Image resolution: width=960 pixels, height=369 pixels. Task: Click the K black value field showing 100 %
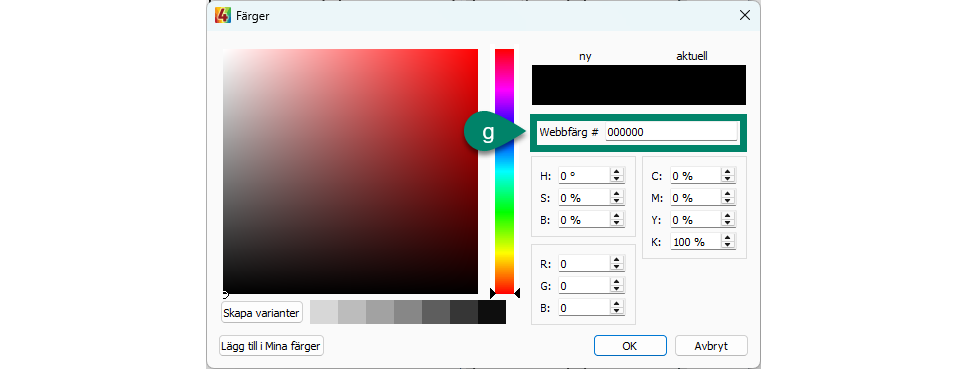point(695,242)
